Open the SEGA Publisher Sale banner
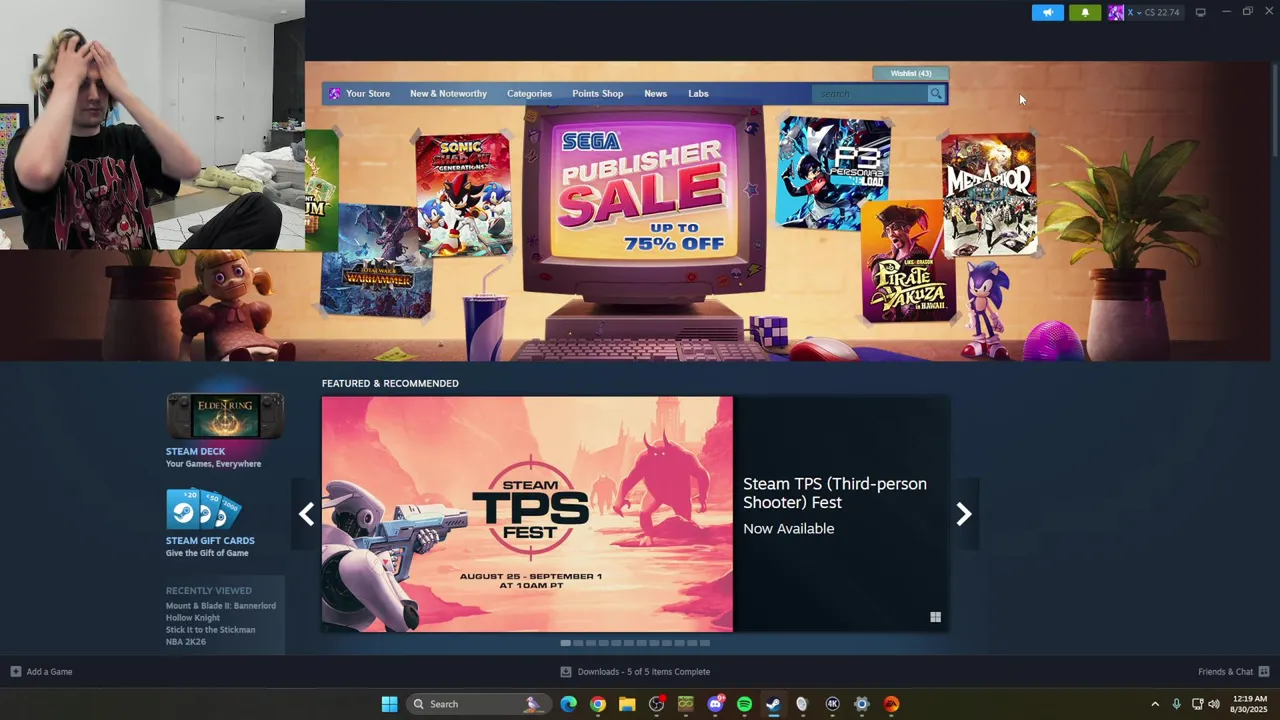Screen dimensions: 1280x720 tap(643, 195)
